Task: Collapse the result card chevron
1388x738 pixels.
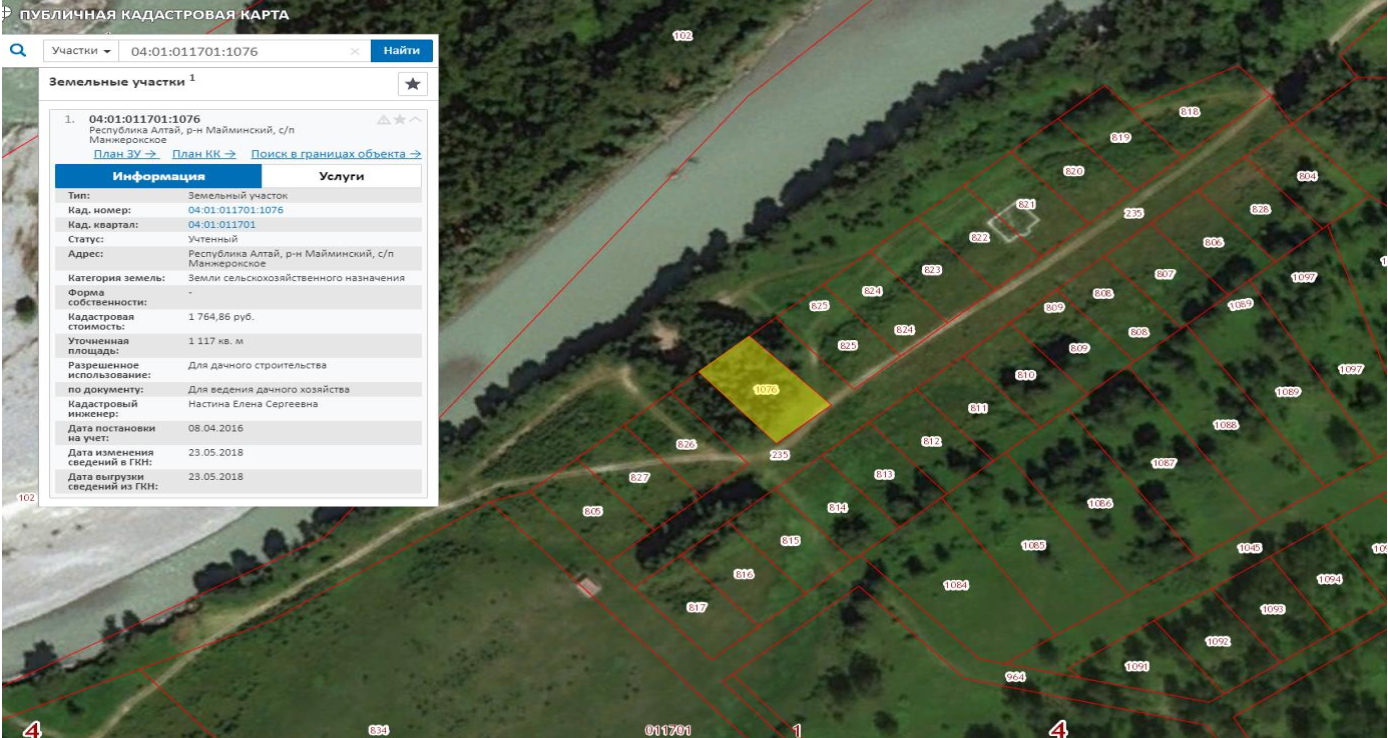Action: [415, 120]
